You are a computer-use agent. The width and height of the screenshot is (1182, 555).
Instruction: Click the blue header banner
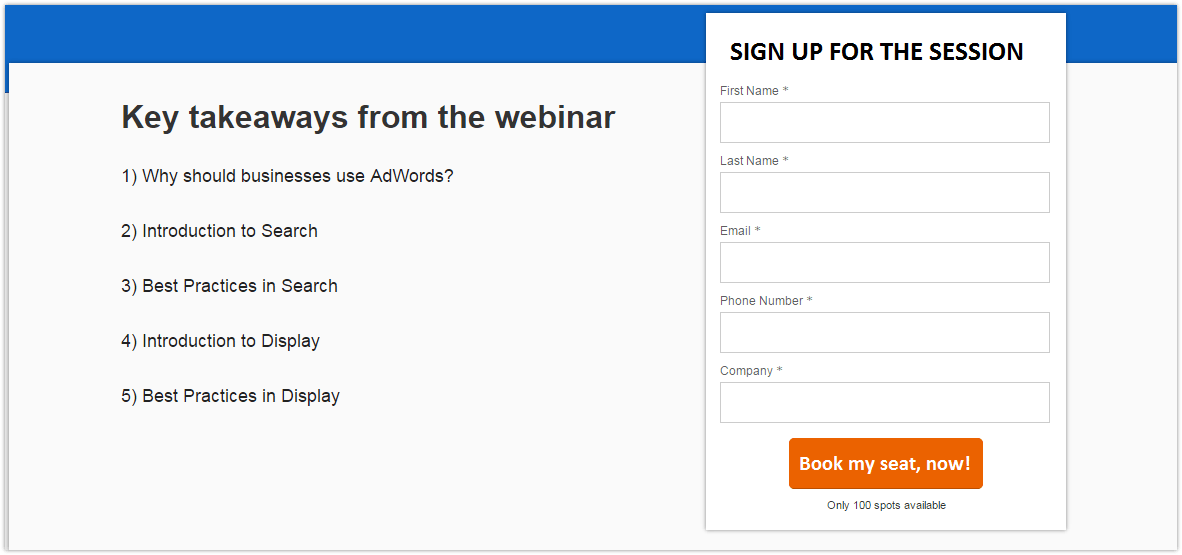pyautogui.click(x=350, y=35)
